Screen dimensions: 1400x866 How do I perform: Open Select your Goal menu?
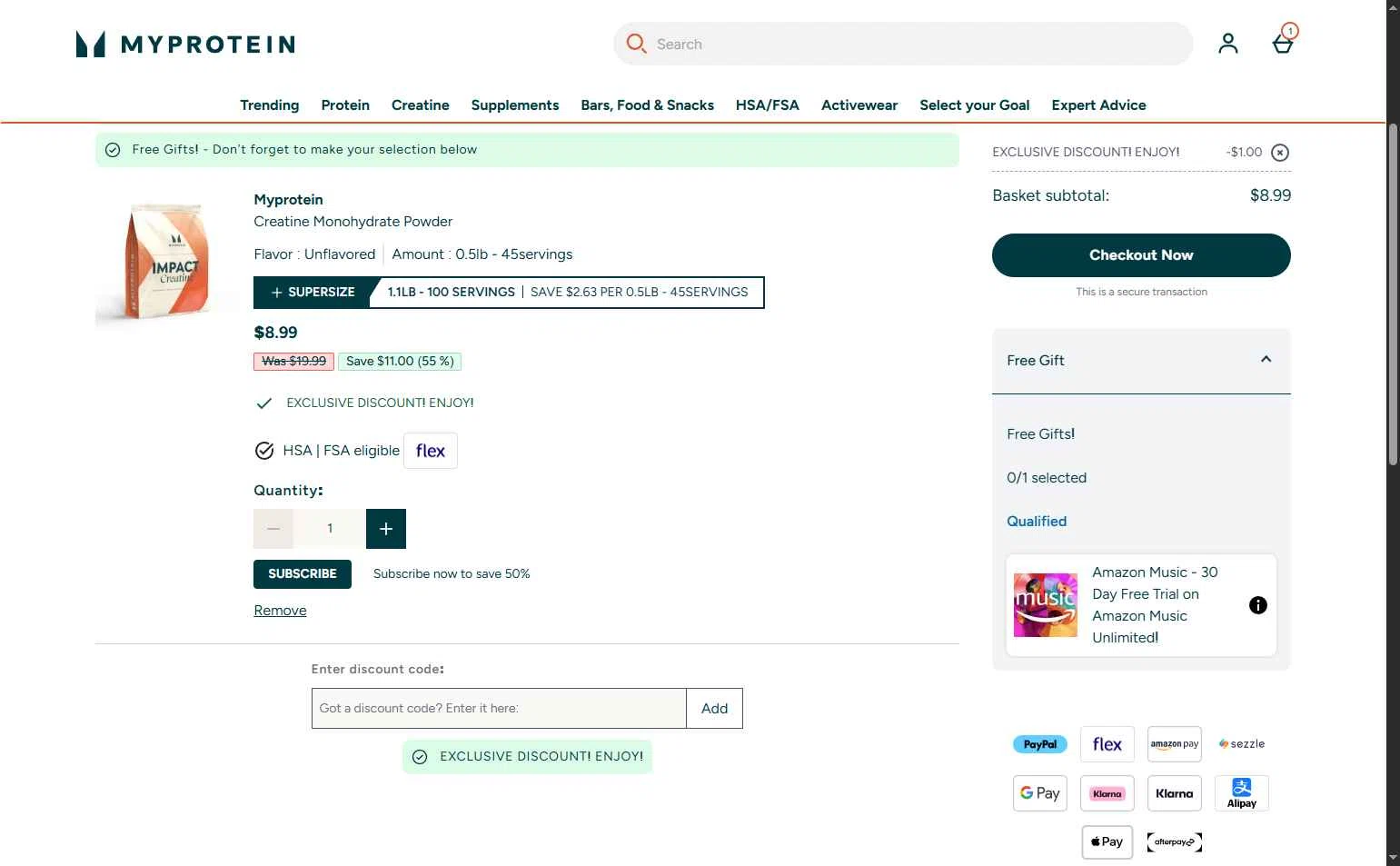pyautogui.click(x=975, y=105)
